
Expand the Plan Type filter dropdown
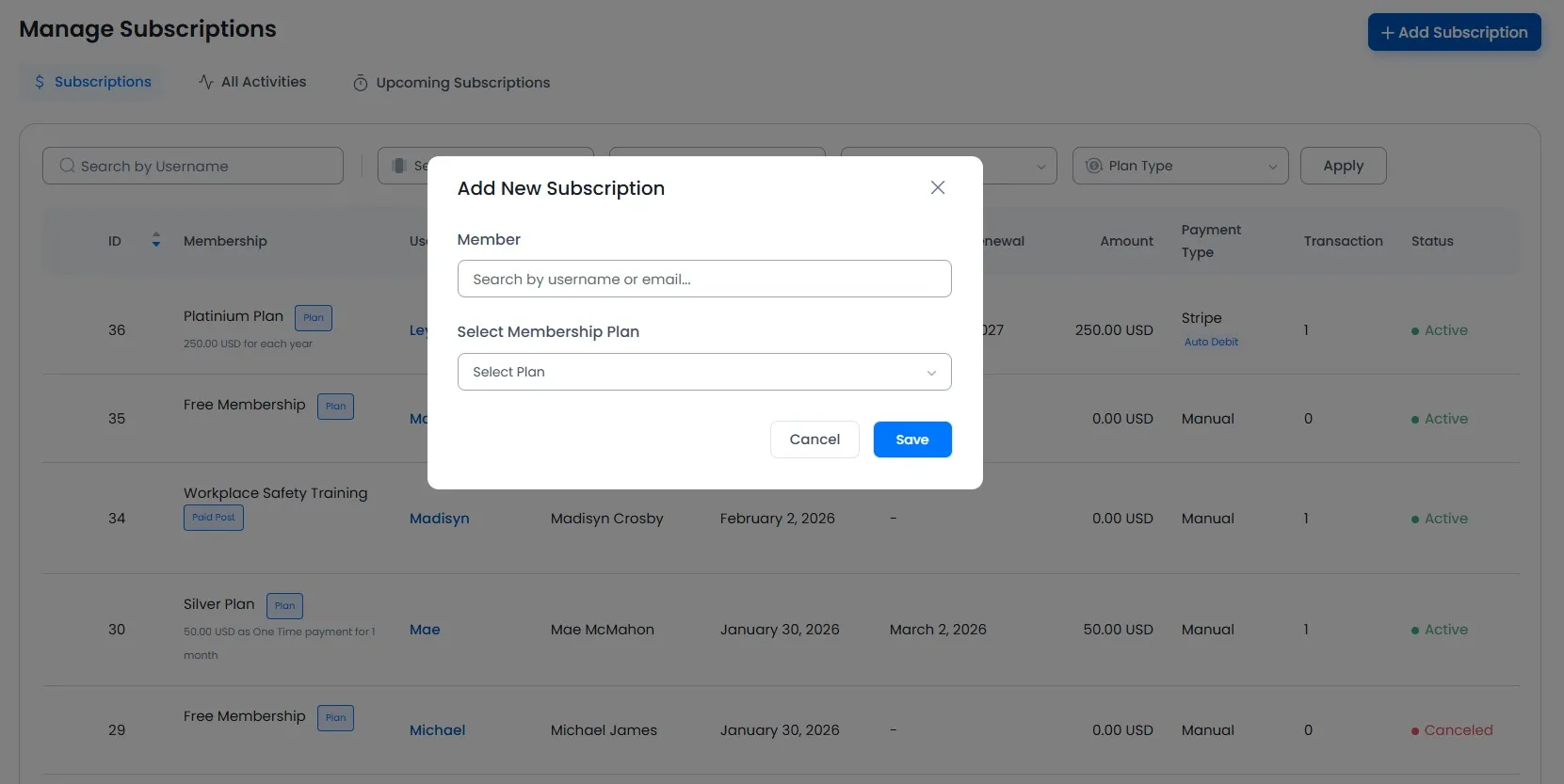[1180, 166]
